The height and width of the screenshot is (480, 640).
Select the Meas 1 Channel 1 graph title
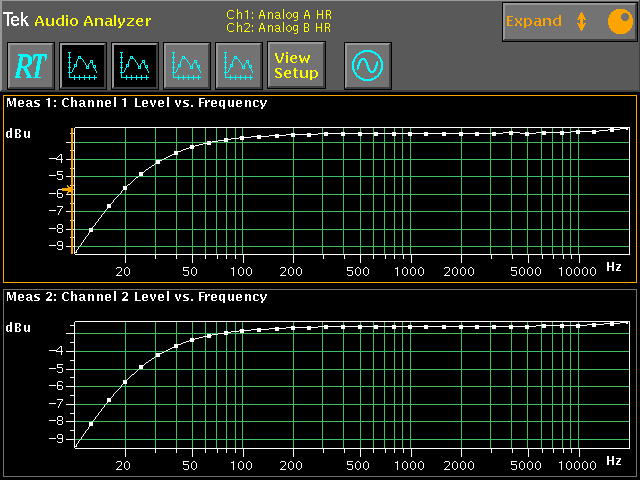137,102
